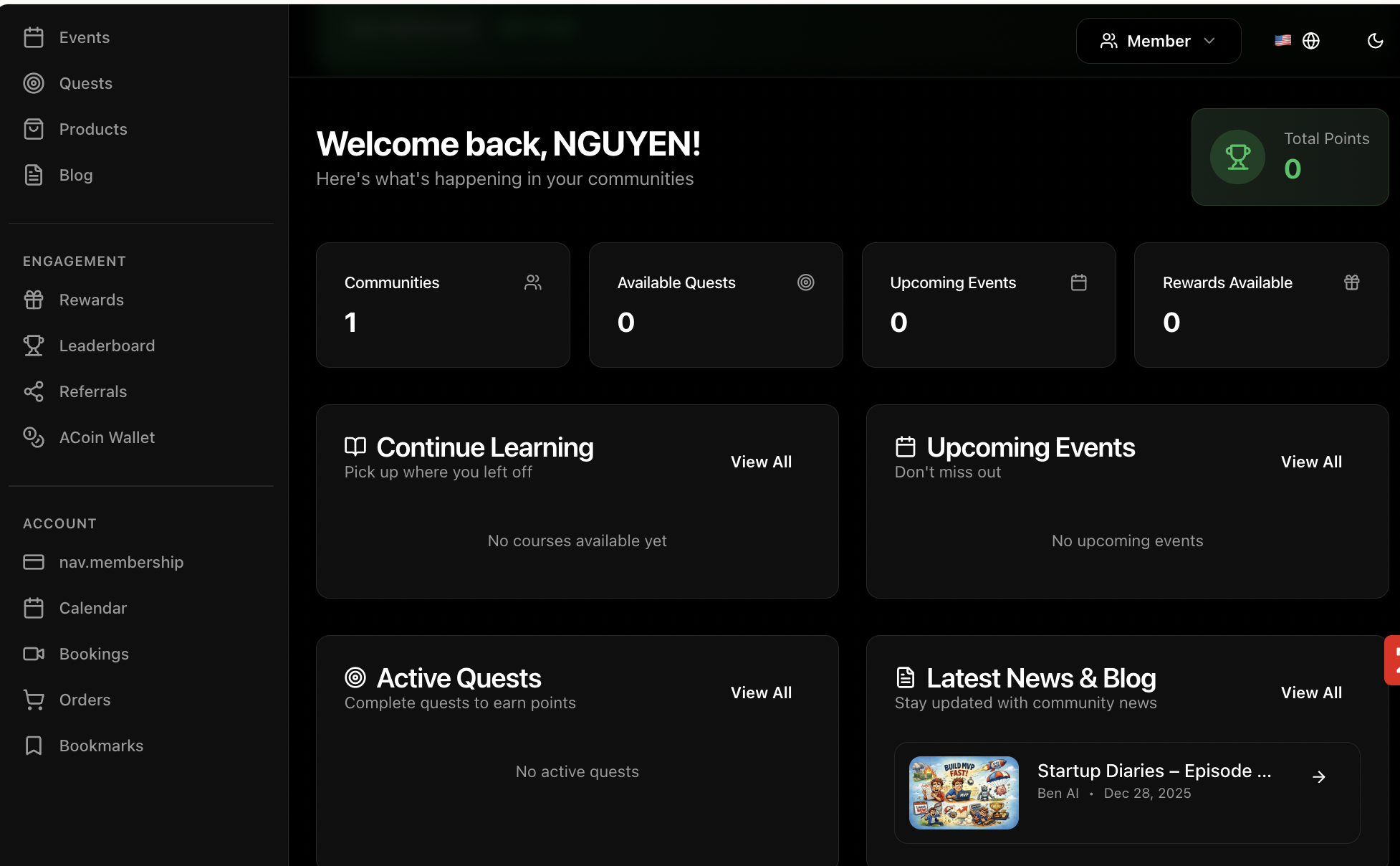Open the language globe selector
The image size is (1400, 866).
pyautogui.click(x=1310, y=41)
